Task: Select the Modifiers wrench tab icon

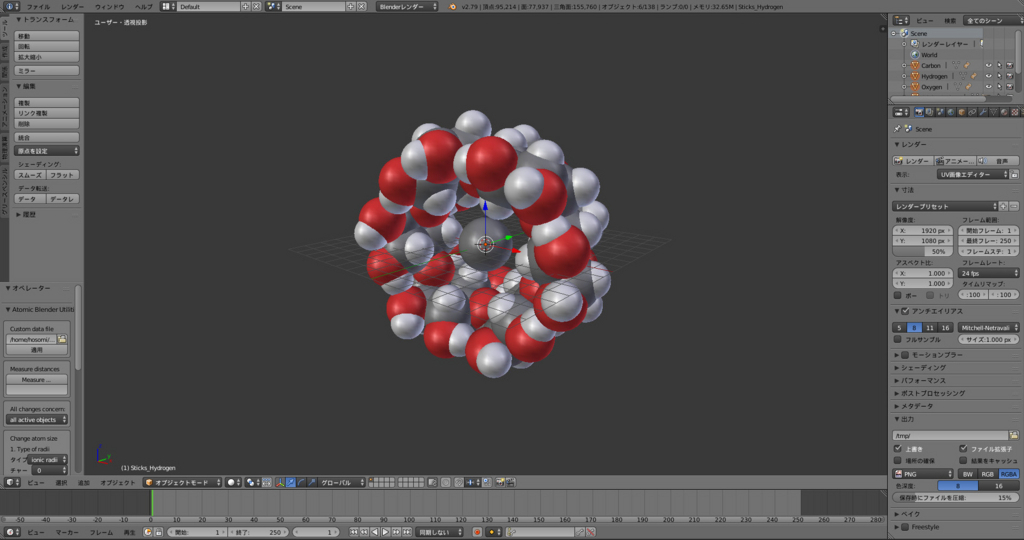Action: coord(983,112)
